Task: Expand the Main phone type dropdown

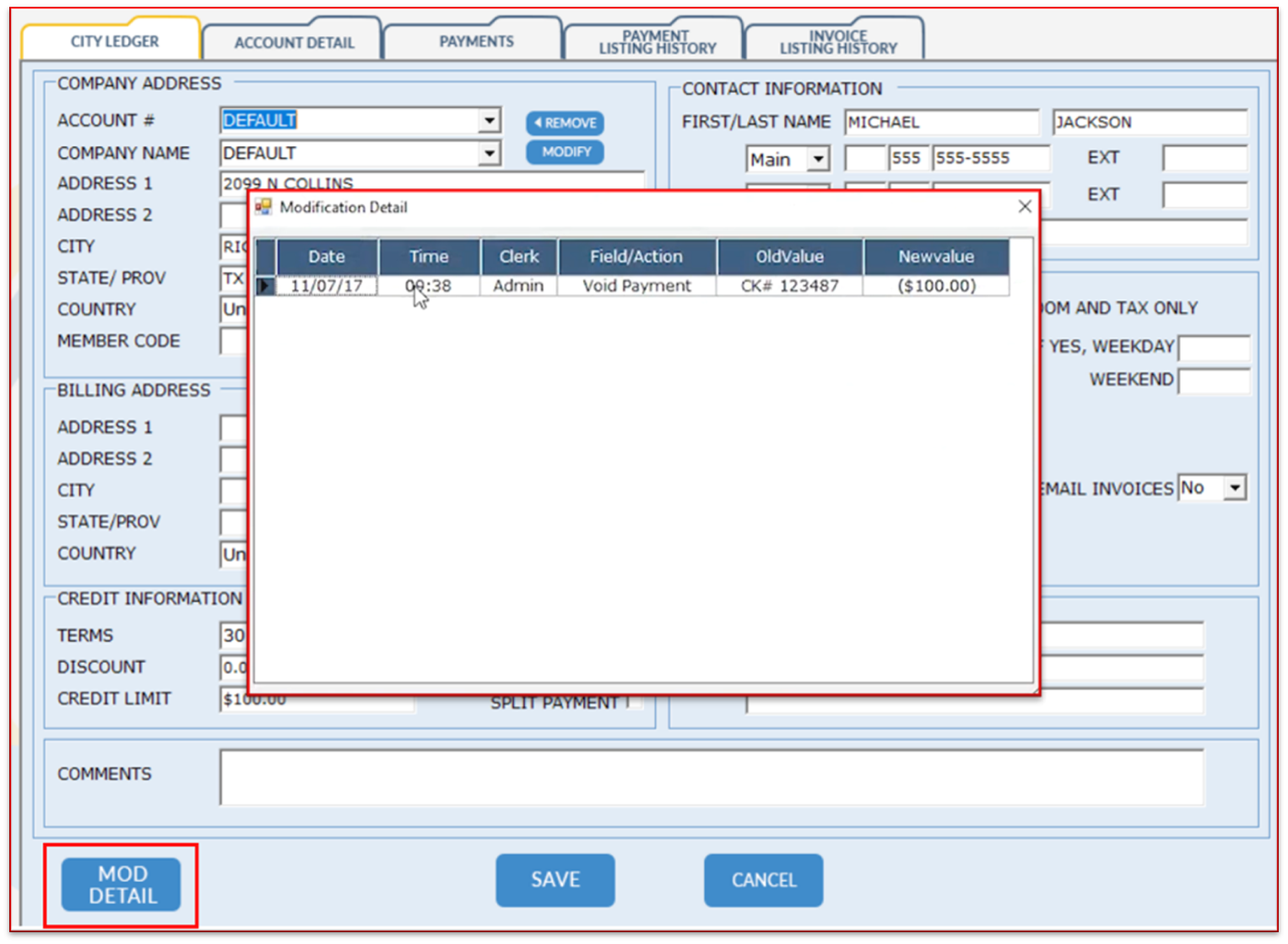Action: (x=817, y=159)
